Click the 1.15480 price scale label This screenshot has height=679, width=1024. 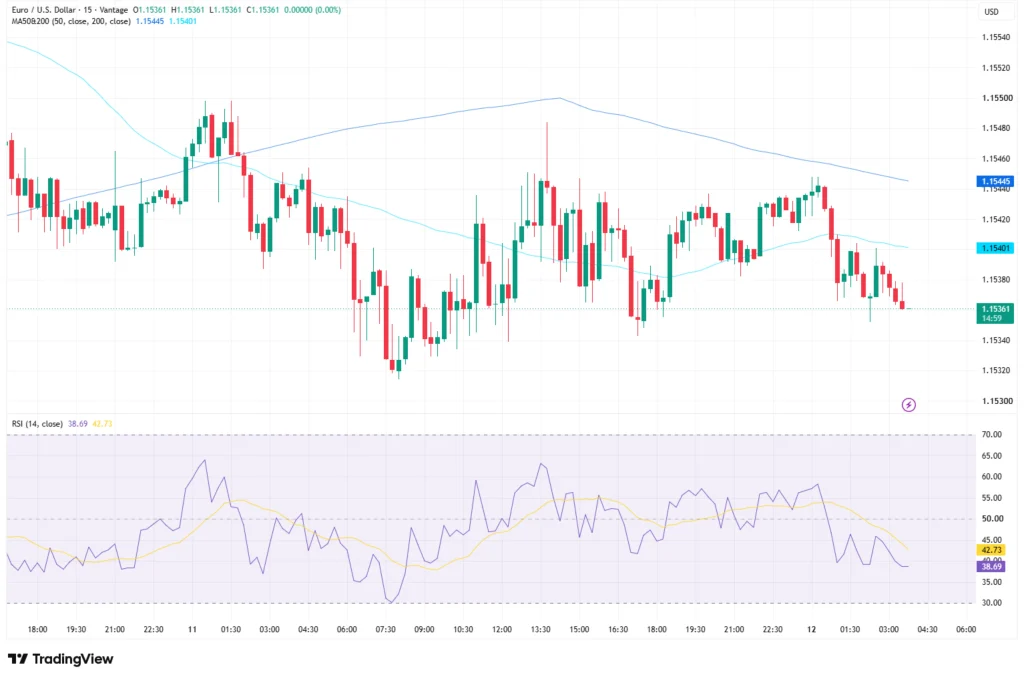click(997, 128)
